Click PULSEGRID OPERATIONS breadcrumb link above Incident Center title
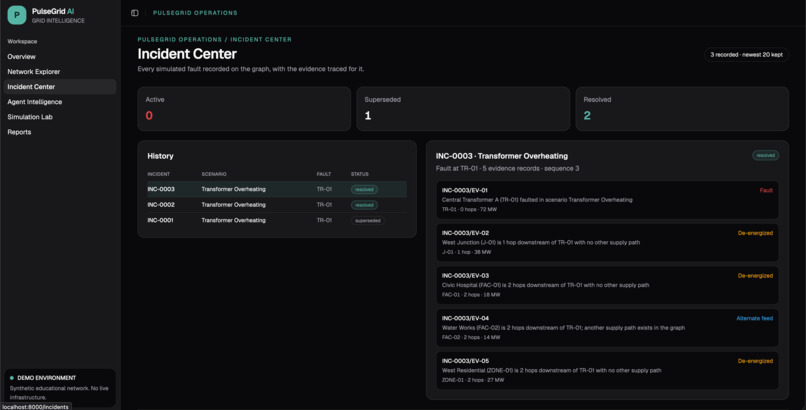806x410 pixels. coord(179,40)
